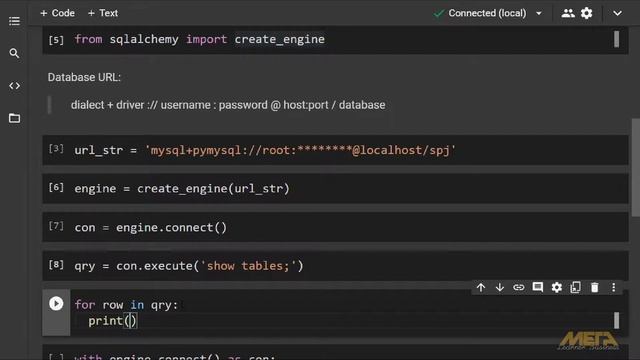Open the table of contents sidebar icon

pyautogui.click(x=14, y=21)
